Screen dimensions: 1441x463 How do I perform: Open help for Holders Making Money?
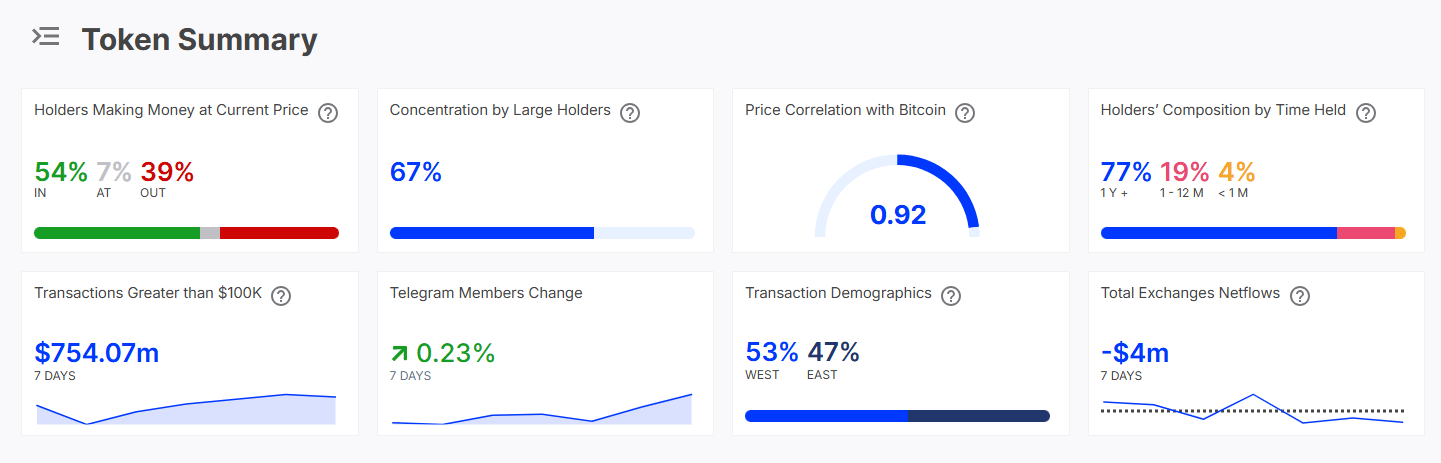[327, 113]
